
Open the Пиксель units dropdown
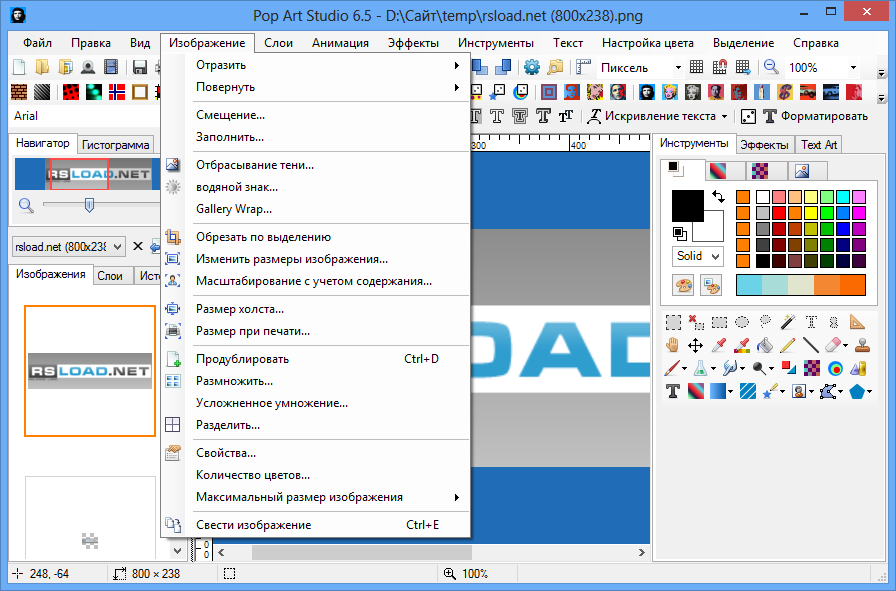pyautogui.click(x=678, y=67)
